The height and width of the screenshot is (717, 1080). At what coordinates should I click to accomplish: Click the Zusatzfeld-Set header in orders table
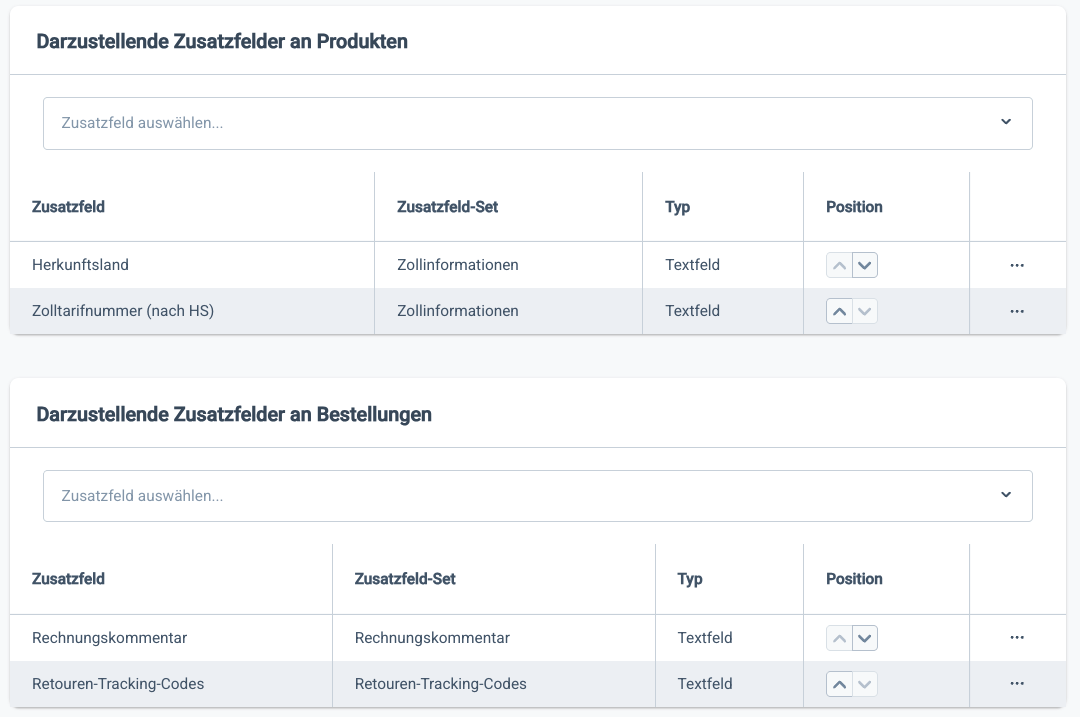405,579
